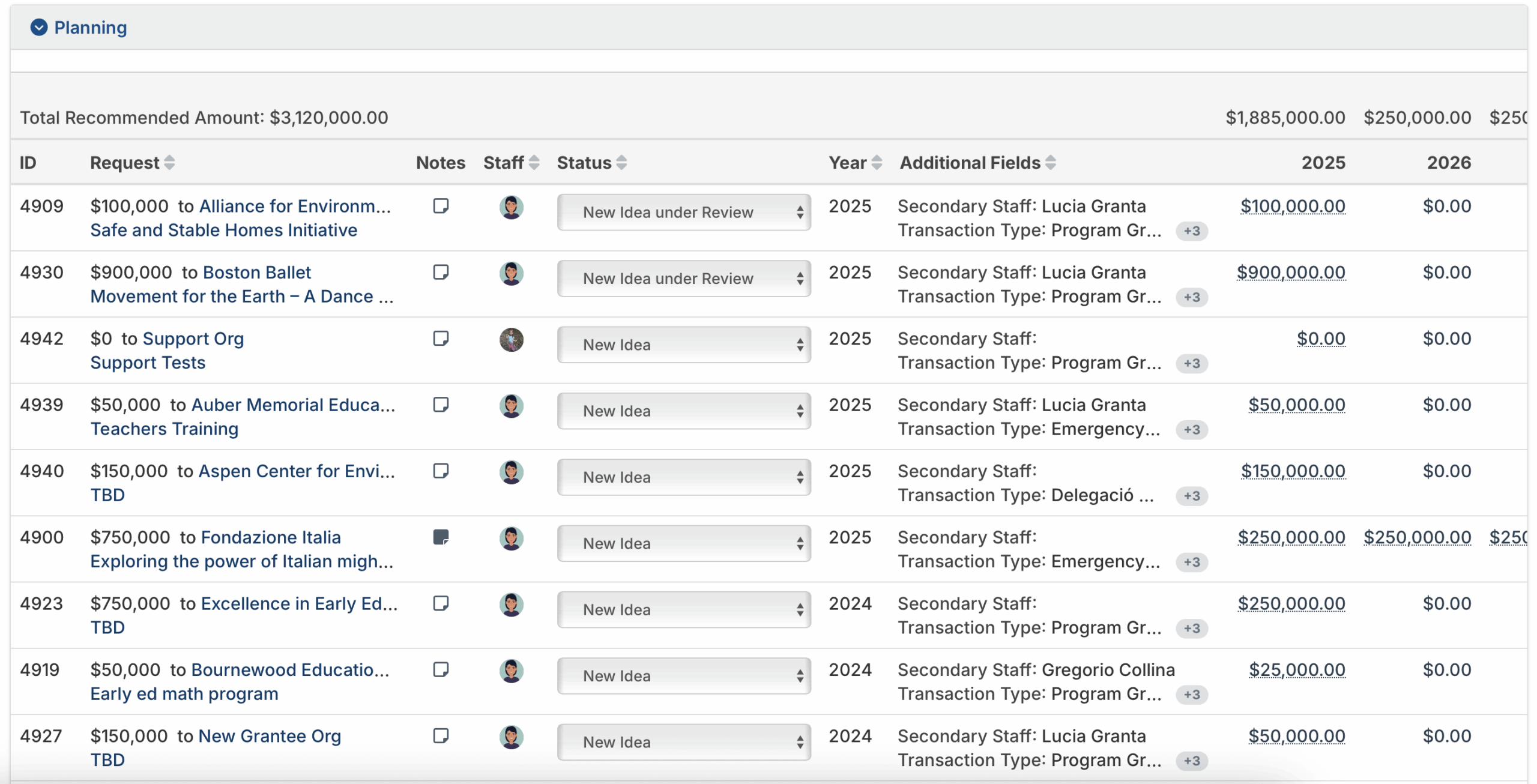Open notes icon for request 4909

[441, 206]
